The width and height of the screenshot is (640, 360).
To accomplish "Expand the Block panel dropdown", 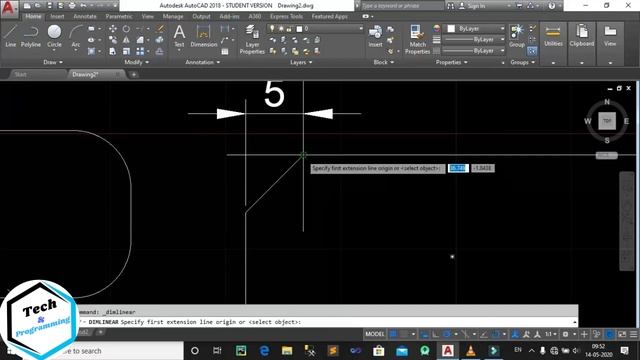I will pyautogui.click(x=384, y=62).
